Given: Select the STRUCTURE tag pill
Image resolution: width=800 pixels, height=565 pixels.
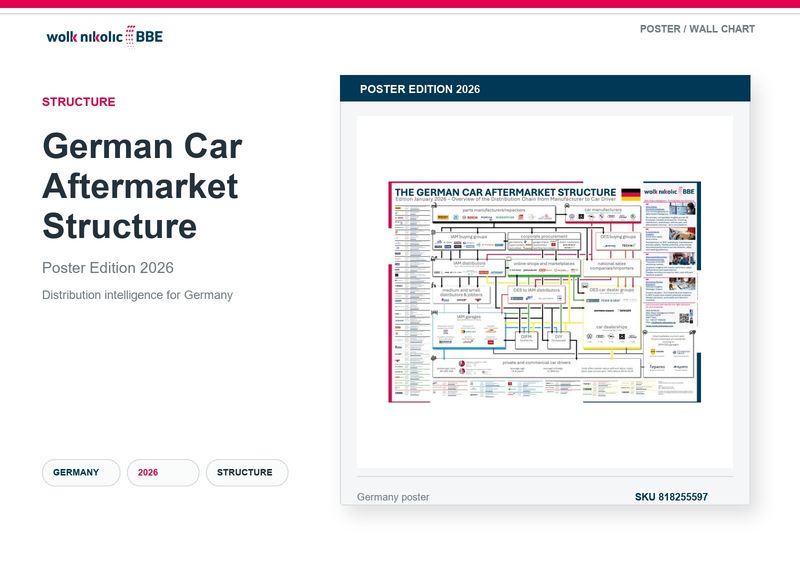Looking at the screenshot, I should (x=247, y=473).
